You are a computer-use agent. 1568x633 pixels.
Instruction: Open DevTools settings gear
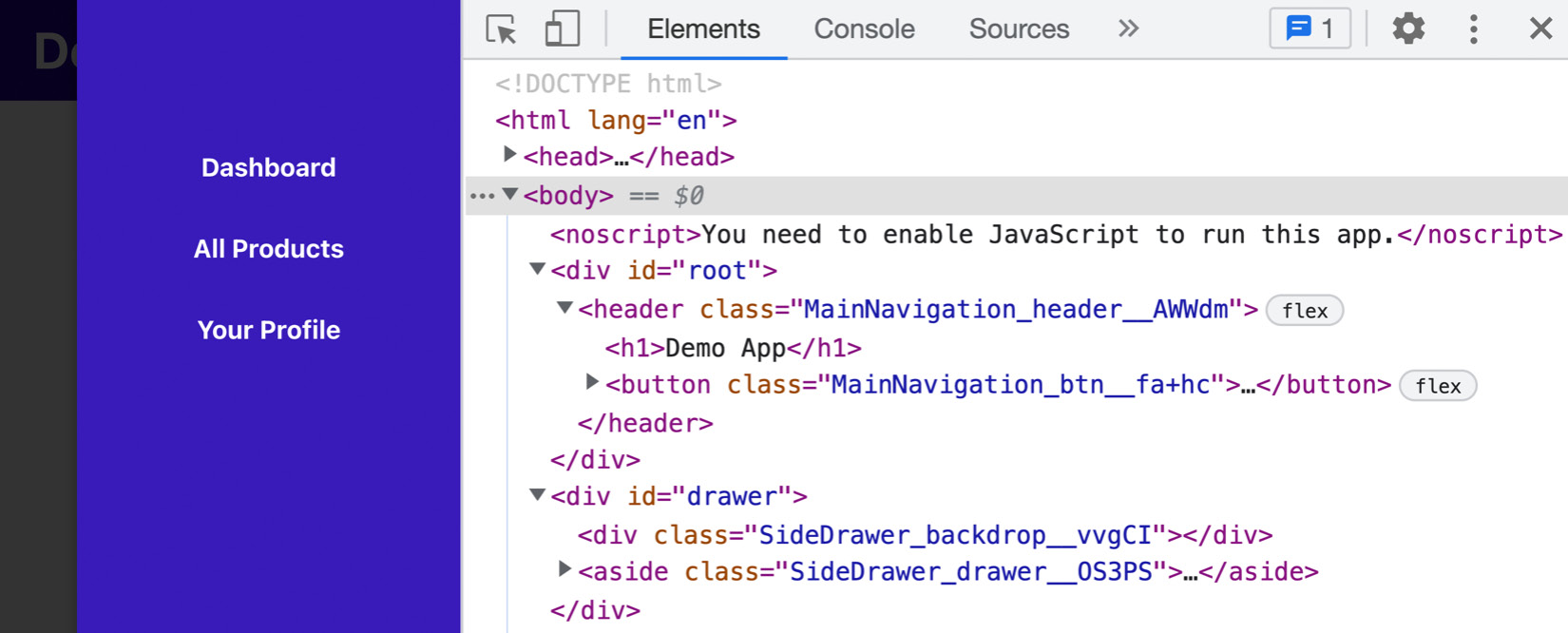pos(1407,29)
